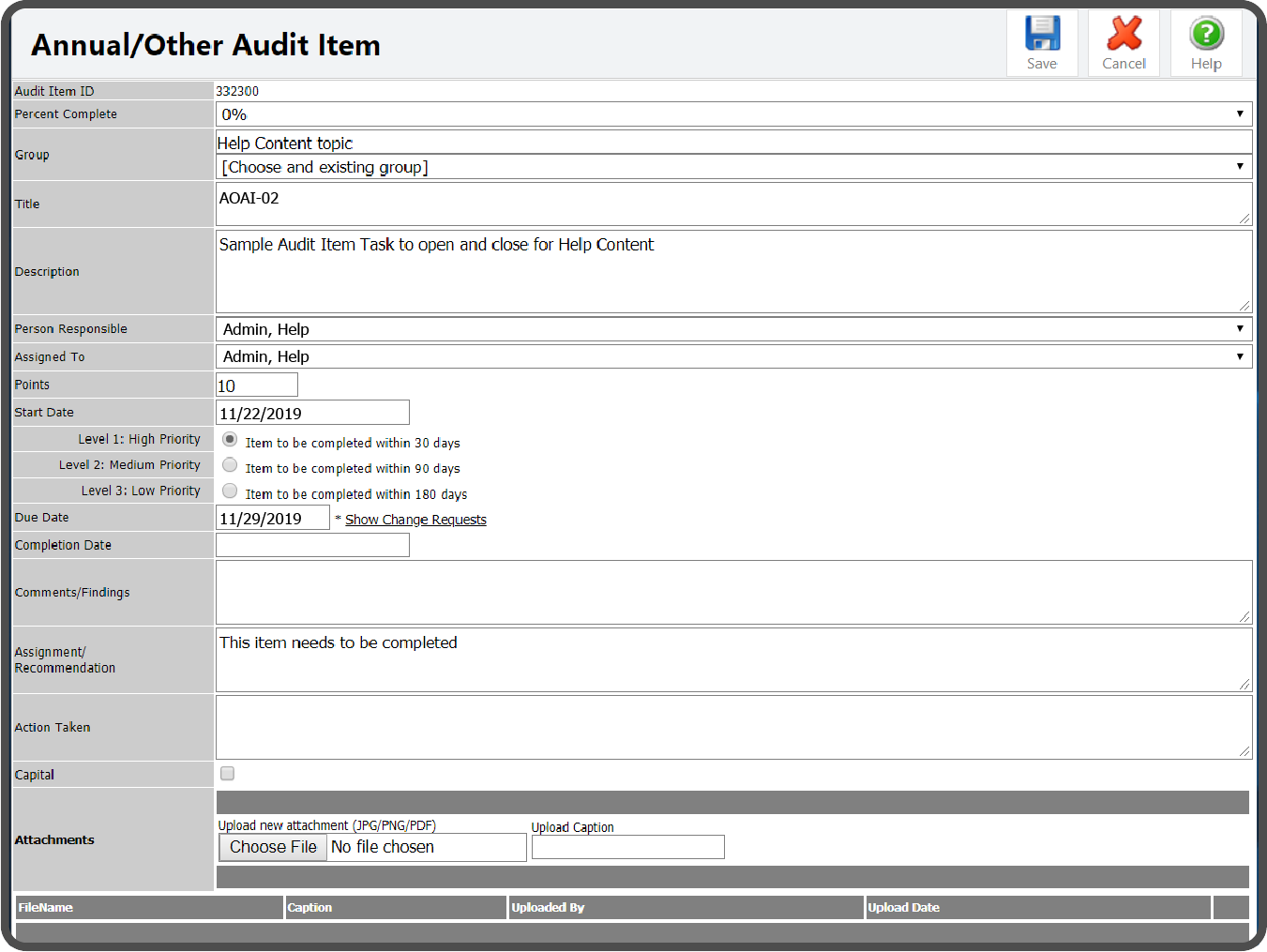Open the Assigned To dropdown
The width and height of the screenshot is (1267, 952).
click(x=734, y=356)
